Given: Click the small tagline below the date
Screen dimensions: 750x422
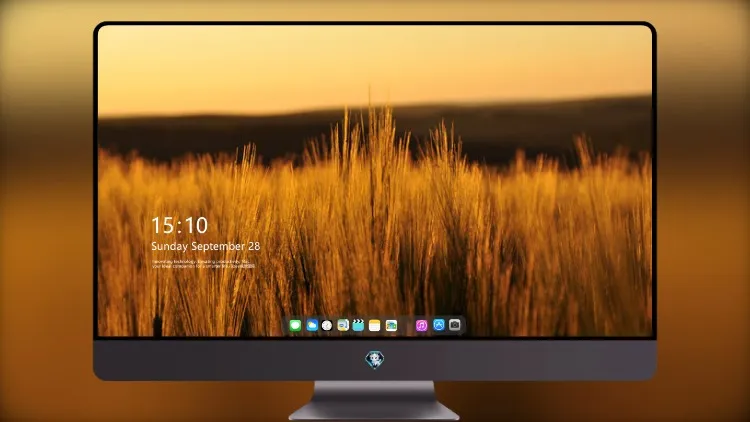Looking at the screenshot, I should click(203, 264).
